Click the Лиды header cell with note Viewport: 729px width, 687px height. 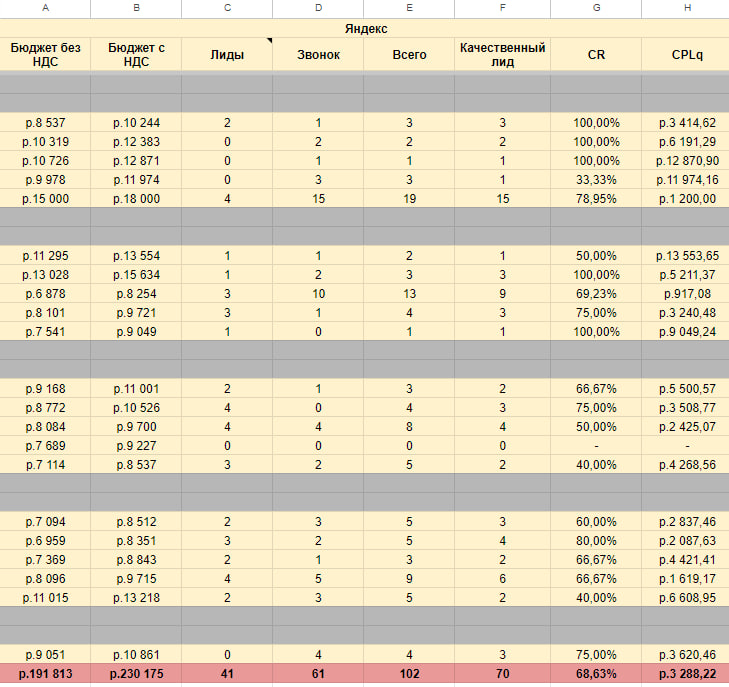[x=227, y=54]
